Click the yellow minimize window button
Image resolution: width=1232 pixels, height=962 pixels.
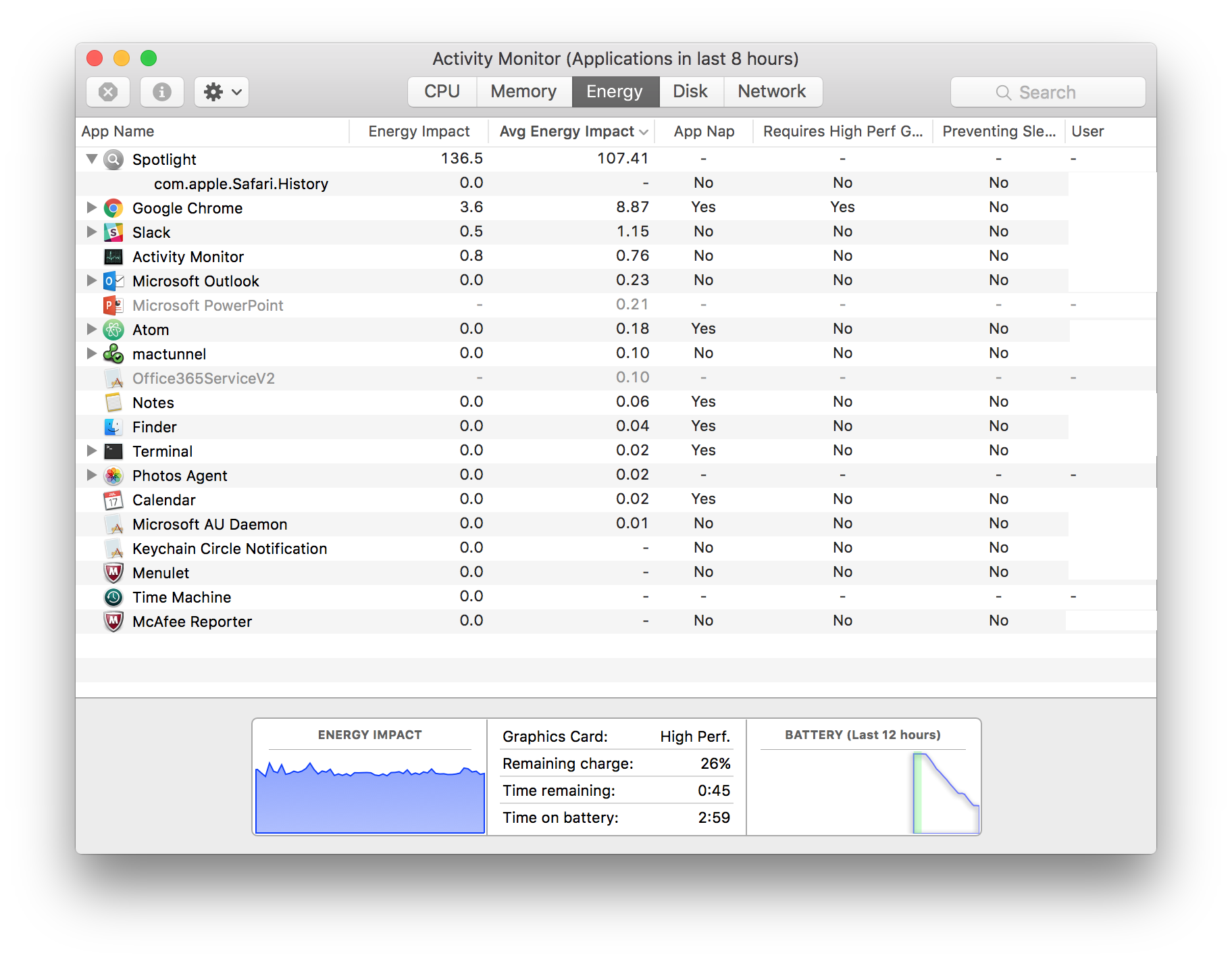click(x=122, y=58)
